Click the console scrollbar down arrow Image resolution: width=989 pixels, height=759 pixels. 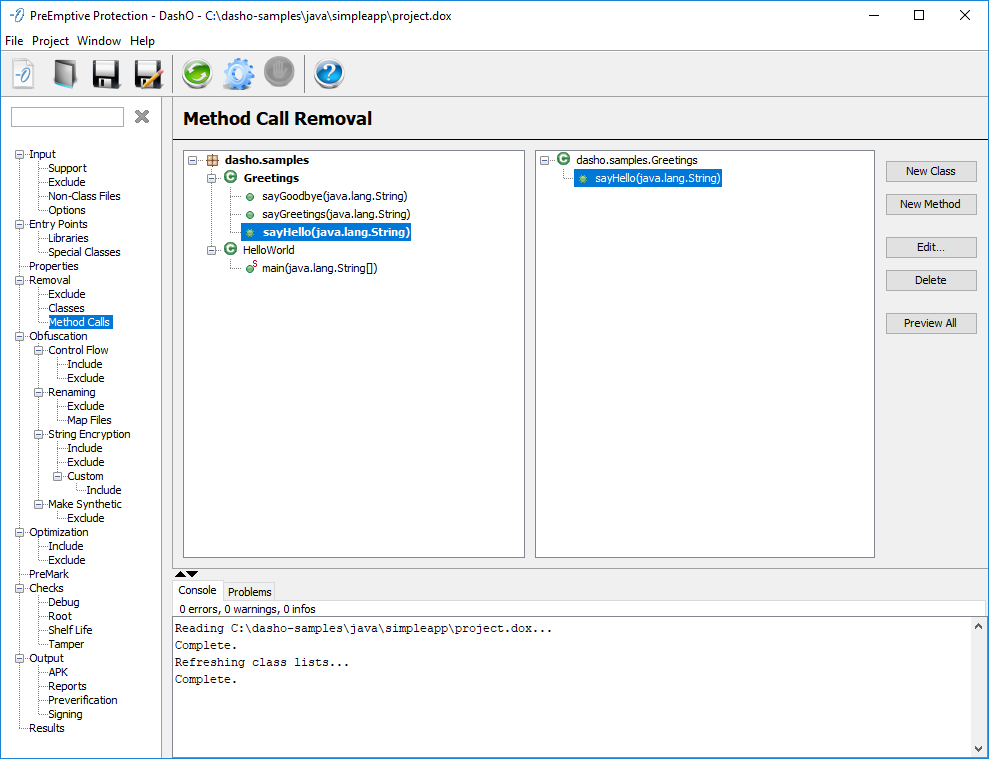tap(977, 748)
